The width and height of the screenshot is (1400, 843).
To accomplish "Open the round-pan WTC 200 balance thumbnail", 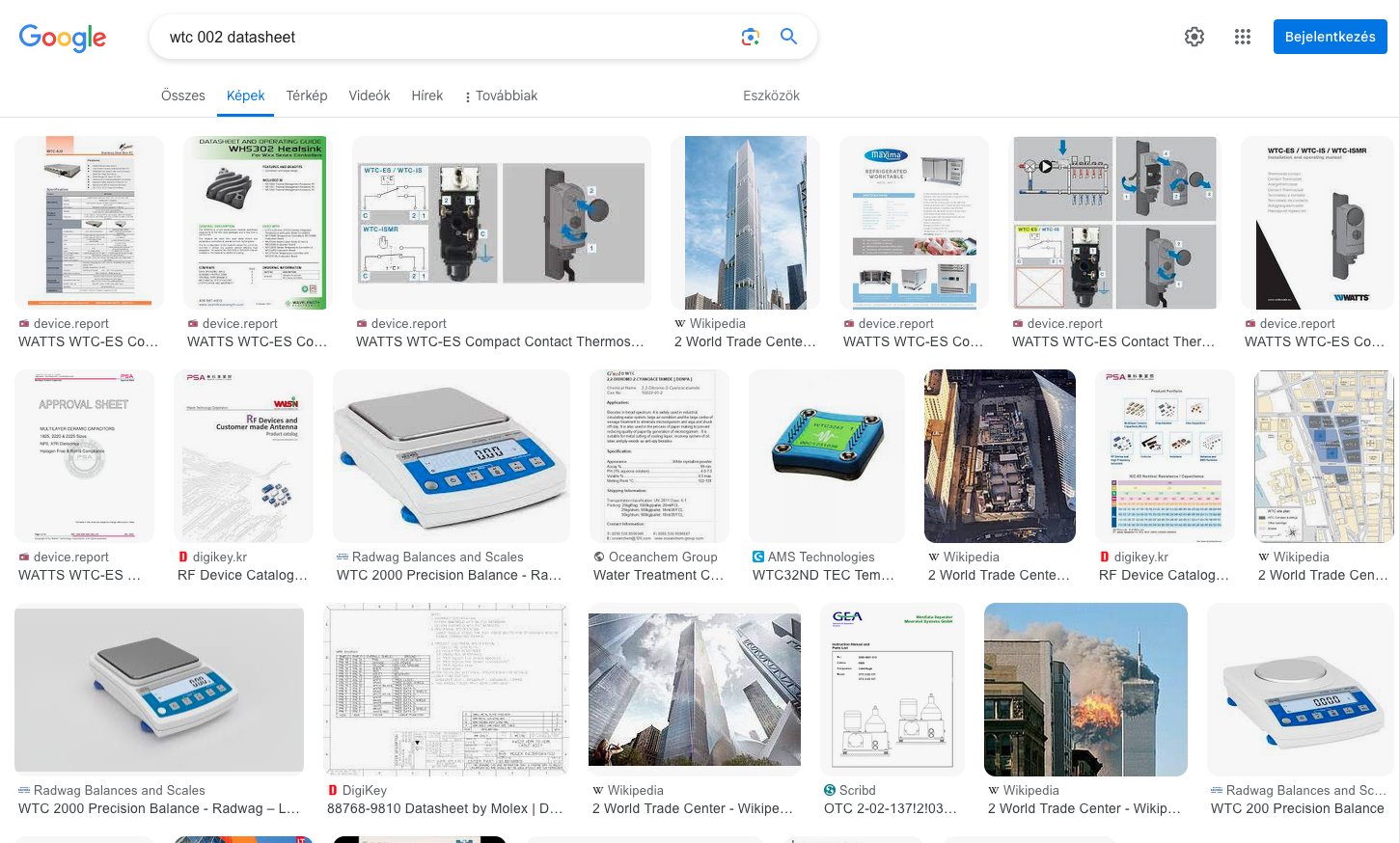I will pyautogui.click(x=1301, y=690).
